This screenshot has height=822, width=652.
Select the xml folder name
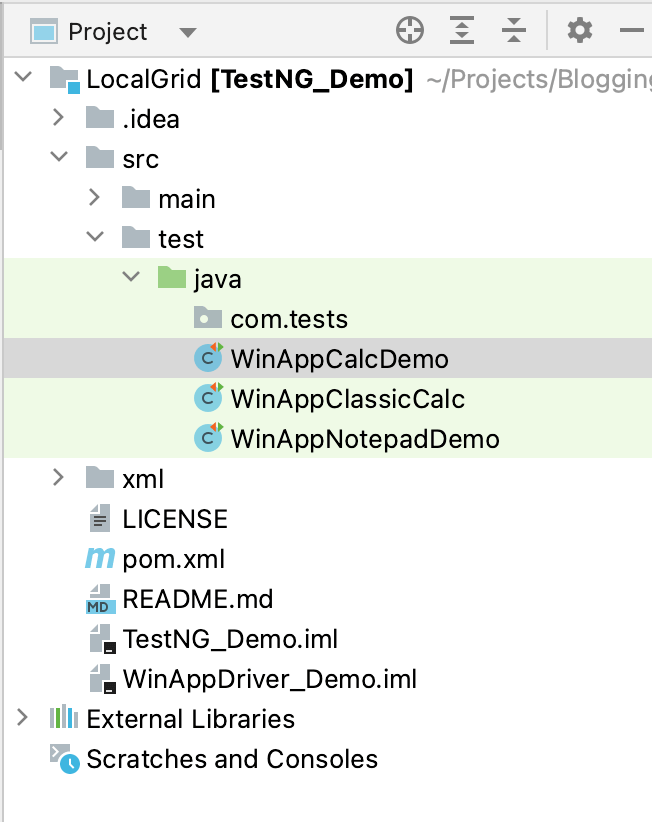[x=143, y=479]
